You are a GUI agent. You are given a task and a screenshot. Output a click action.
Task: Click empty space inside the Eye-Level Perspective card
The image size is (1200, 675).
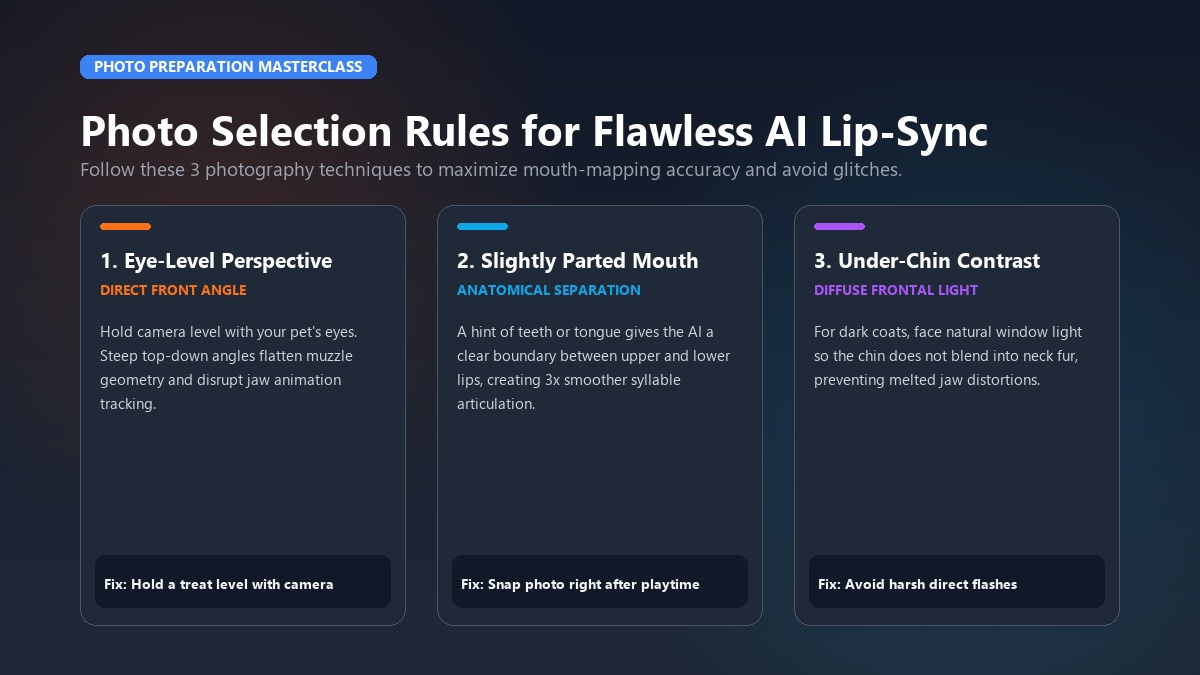coord(243,485)
